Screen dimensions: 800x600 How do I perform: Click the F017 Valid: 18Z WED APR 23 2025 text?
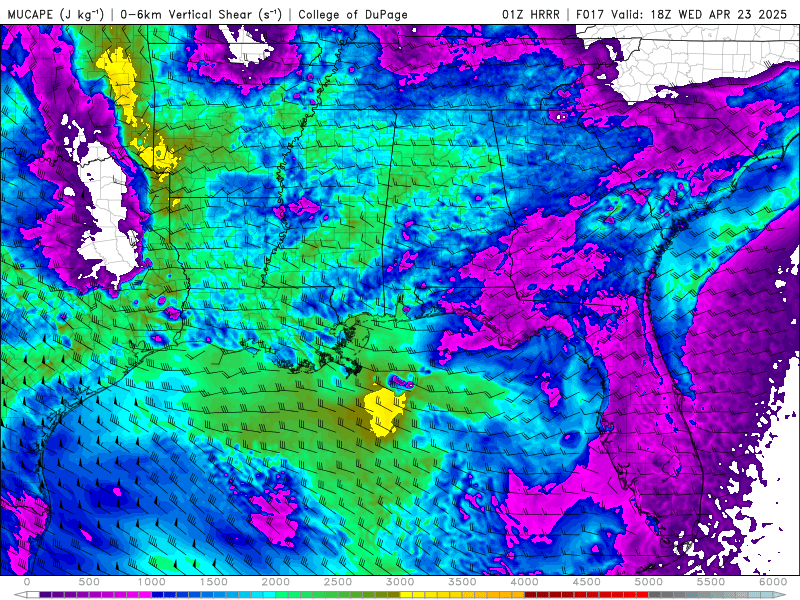click(682, 14)
